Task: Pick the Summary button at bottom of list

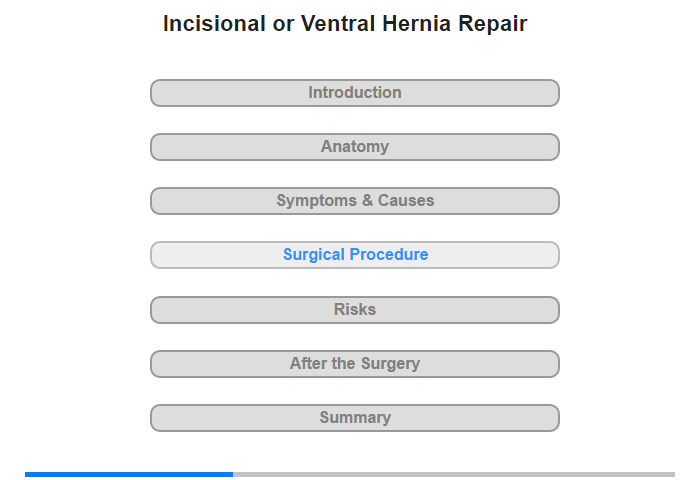Action: [x=354, y=418]
